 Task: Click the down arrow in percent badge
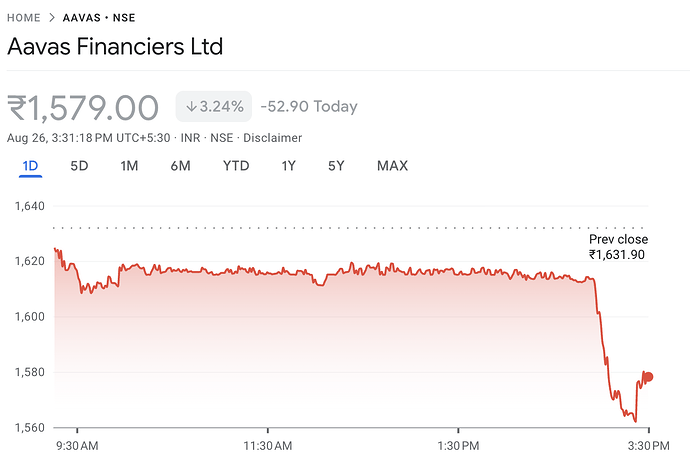pyautogui.click(x=191, y=107)
